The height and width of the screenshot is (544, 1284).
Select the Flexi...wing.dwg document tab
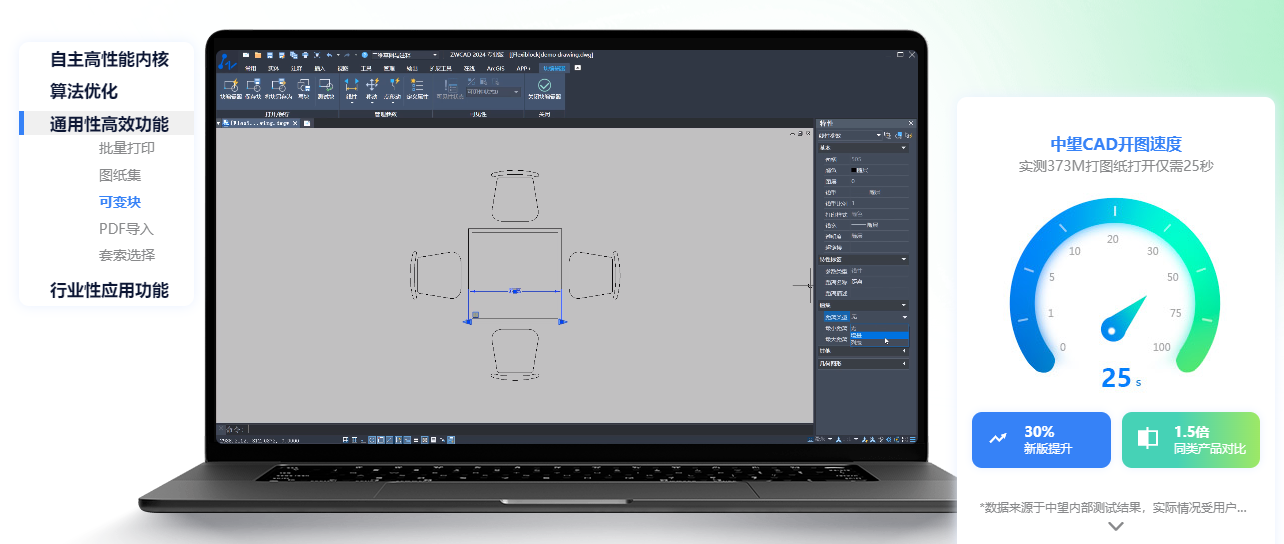pos(259,123)
